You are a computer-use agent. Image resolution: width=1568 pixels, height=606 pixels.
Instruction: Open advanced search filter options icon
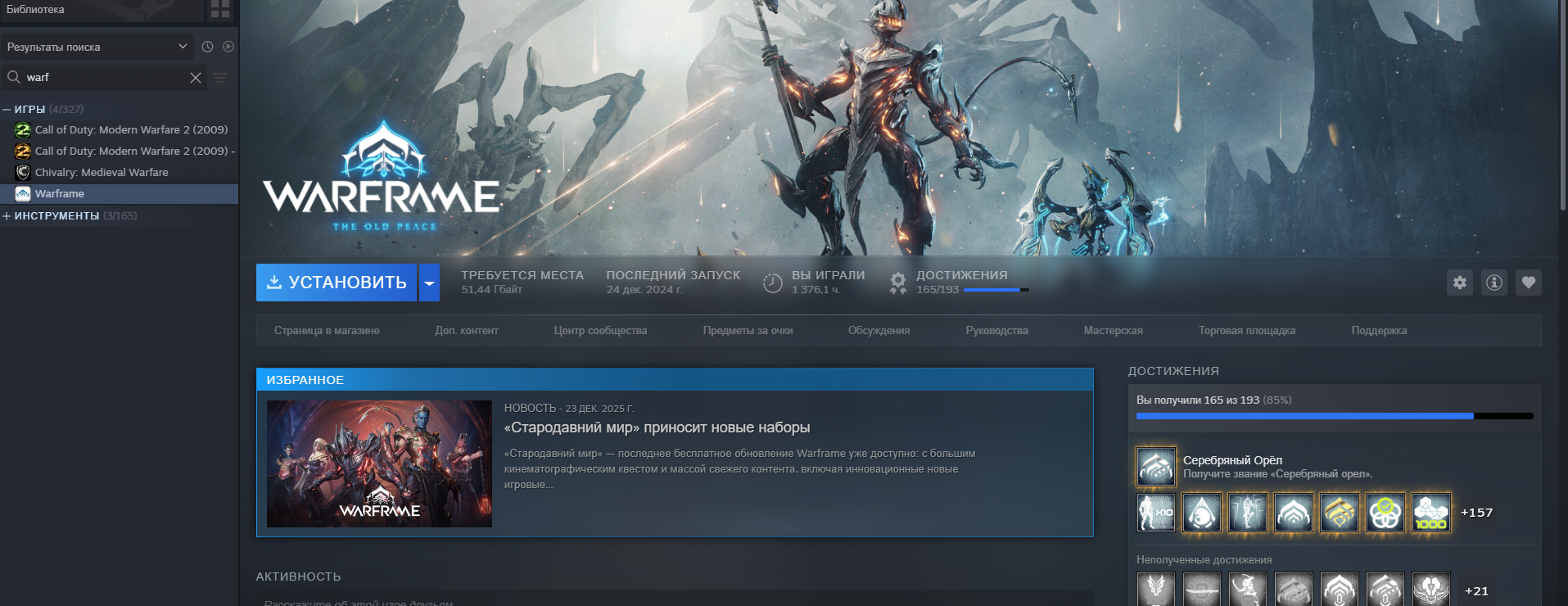220,78
